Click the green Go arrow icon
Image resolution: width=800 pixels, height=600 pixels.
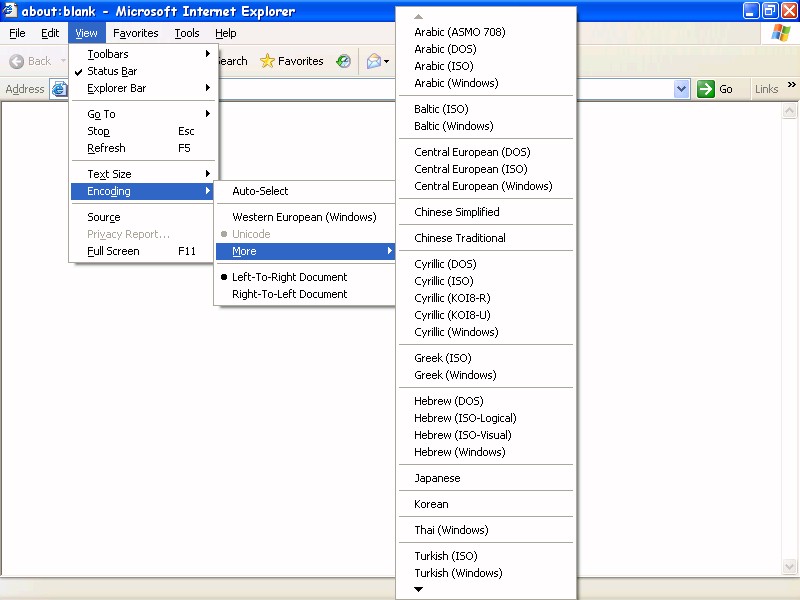click(706, 89)
